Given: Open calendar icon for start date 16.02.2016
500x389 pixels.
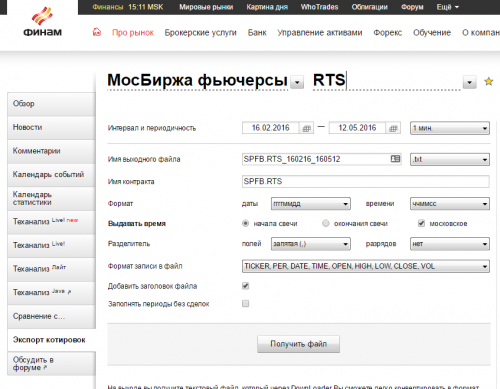Looking at the screenshot, I should [x=307, y=128].
